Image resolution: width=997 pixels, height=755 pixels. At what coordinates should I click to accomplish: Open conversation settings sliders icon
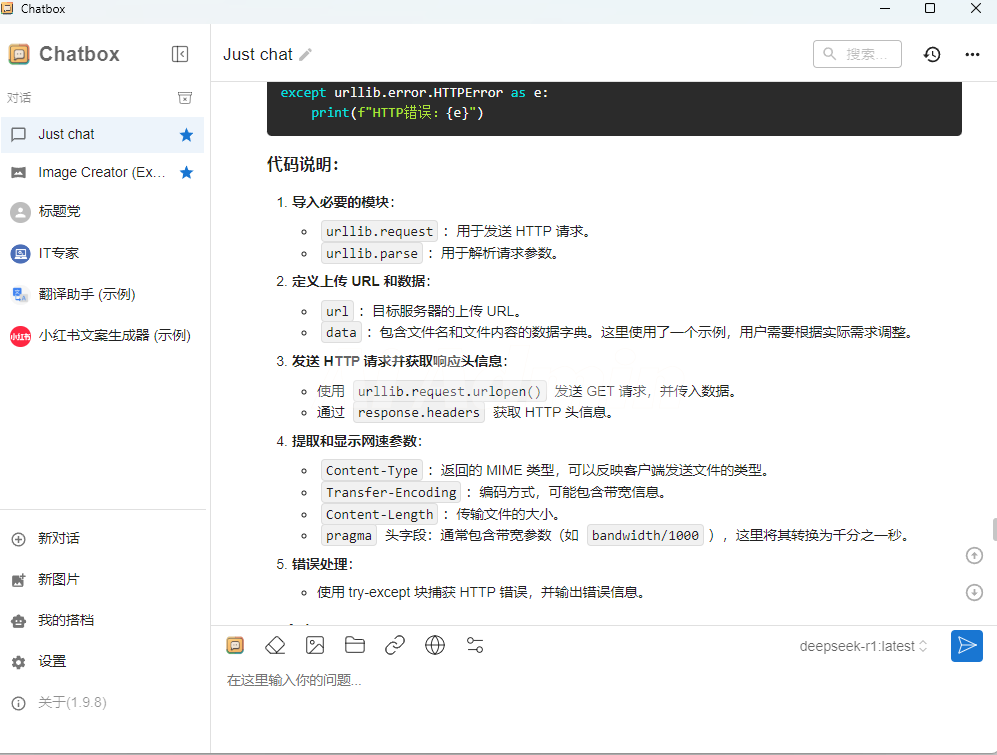tap(475, 645)
